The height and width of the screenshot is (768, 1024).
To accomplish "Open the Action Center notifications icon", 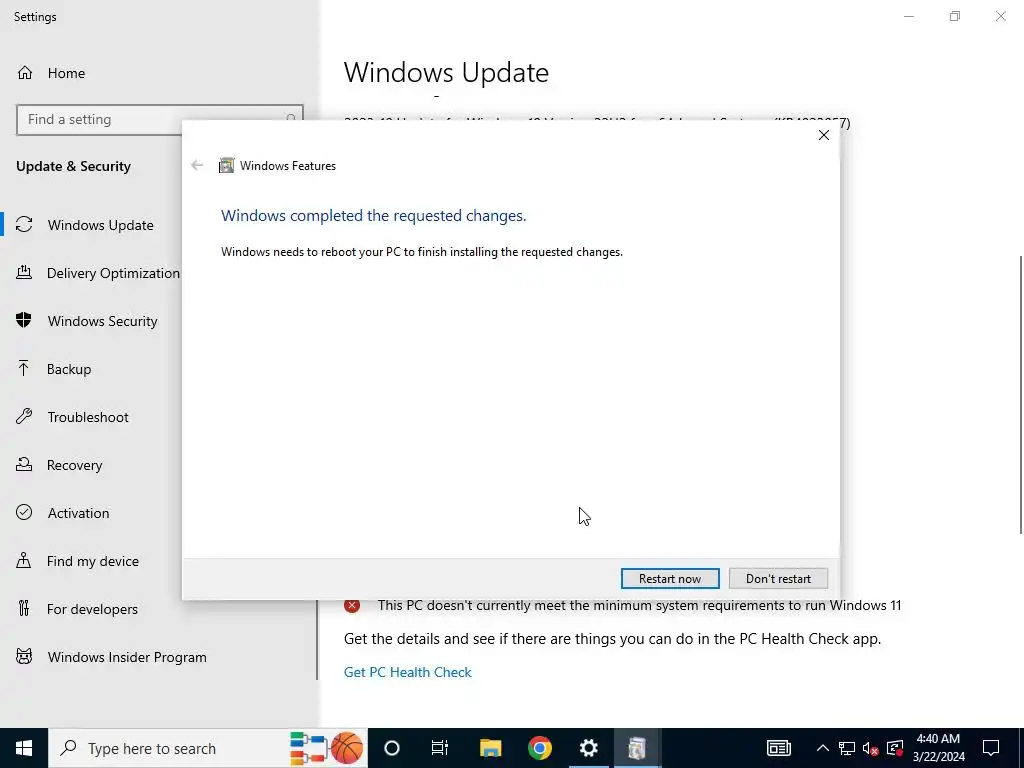I will (x=991, y=748).
